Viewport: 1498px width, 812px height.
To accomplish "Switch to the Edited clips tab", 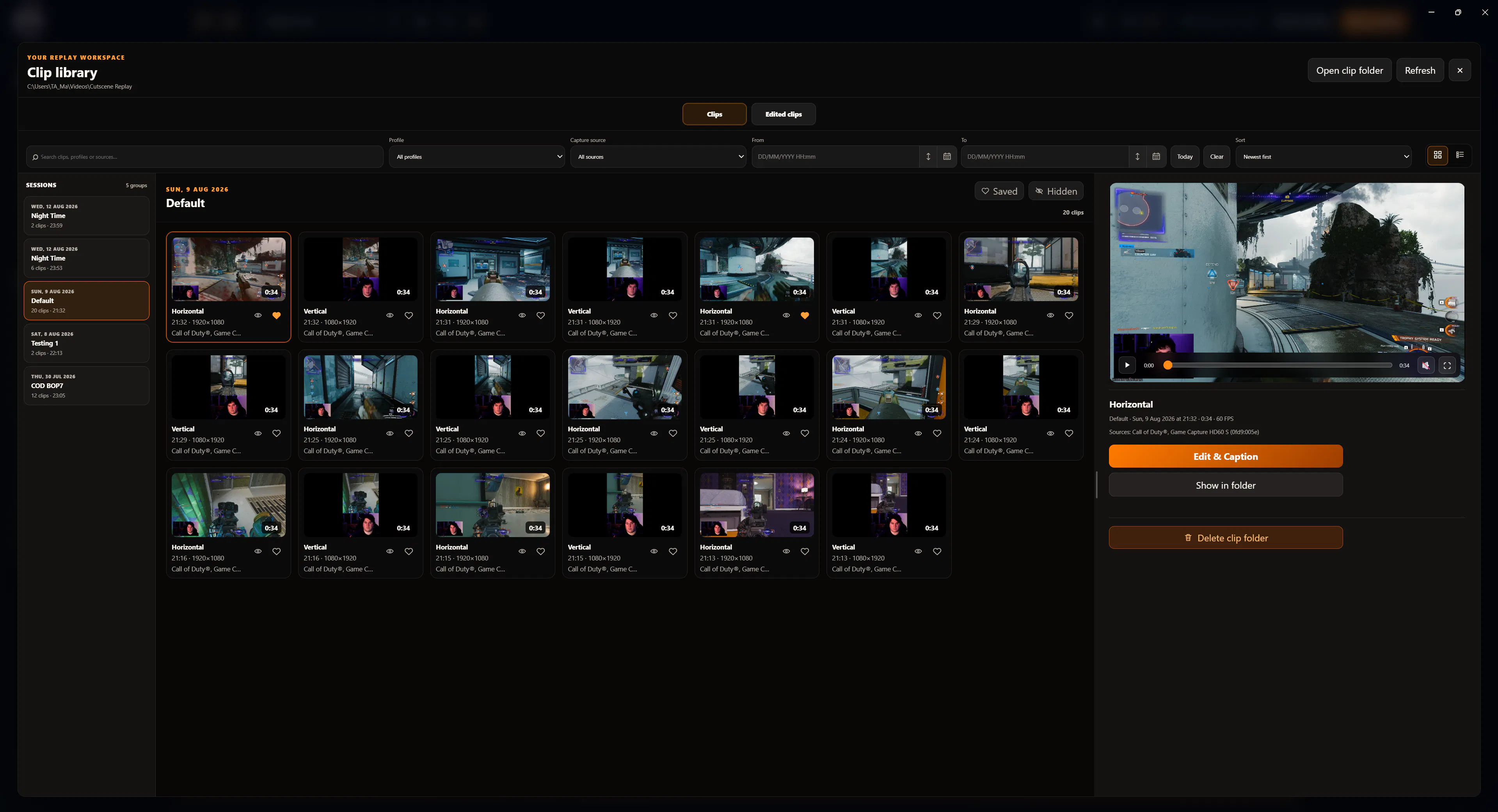I will coord(783,115).
